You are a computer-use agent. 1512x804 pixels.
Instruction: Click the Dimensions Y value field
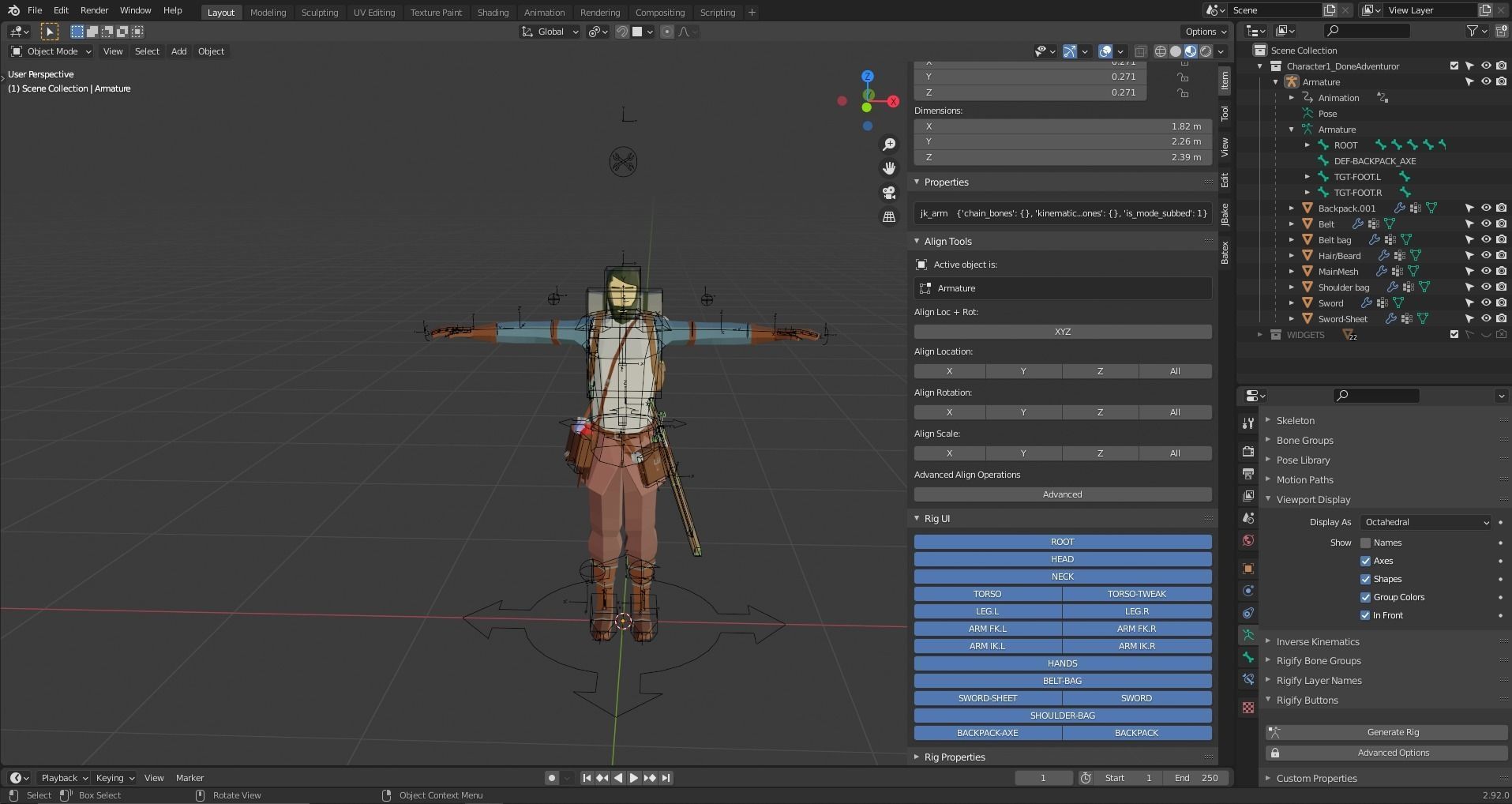point(1063,141)
